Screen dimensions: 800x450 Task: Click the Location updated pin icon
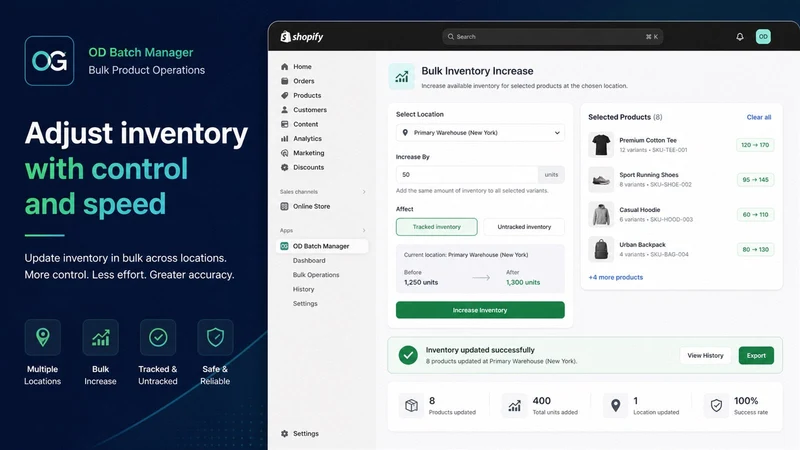coord(616,406)
